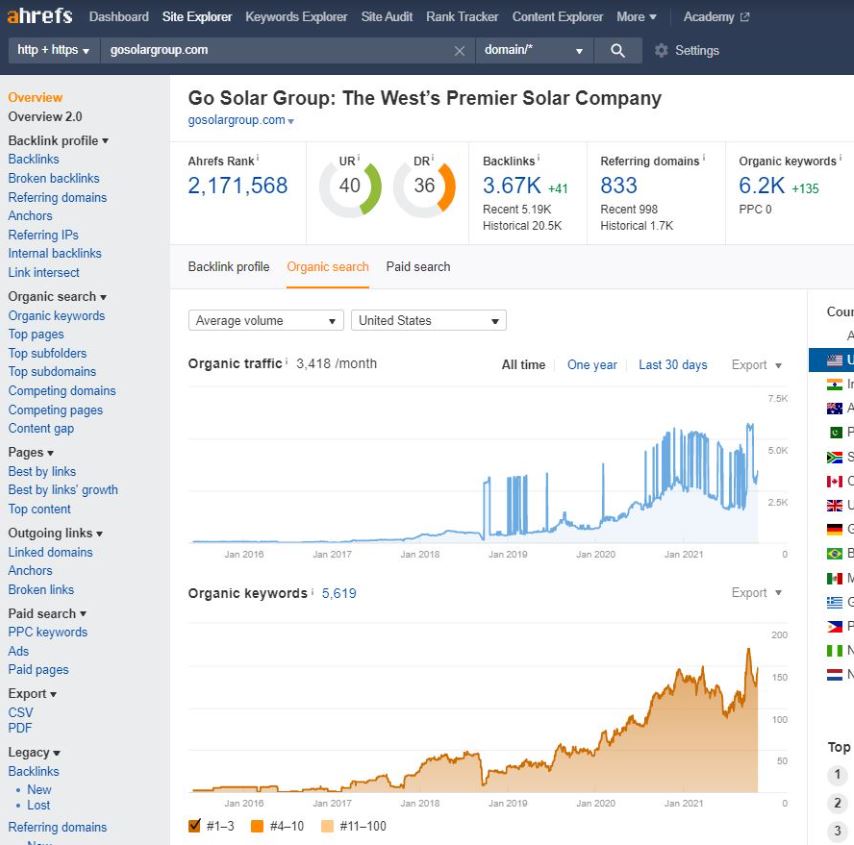Toggle the #1–3 keyword positions checkbox
This screenshot has width=854, height=845.
click(194, 826)
